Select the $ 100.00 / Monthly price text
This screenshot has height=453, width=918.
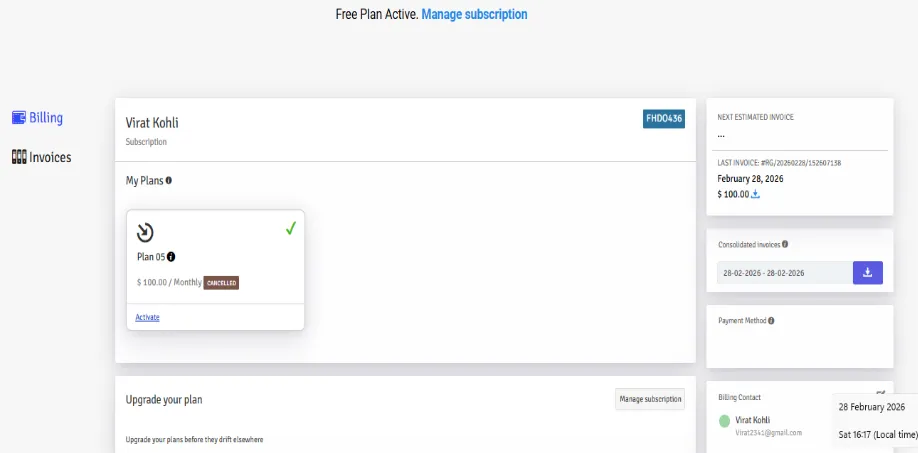pos(169,282)
